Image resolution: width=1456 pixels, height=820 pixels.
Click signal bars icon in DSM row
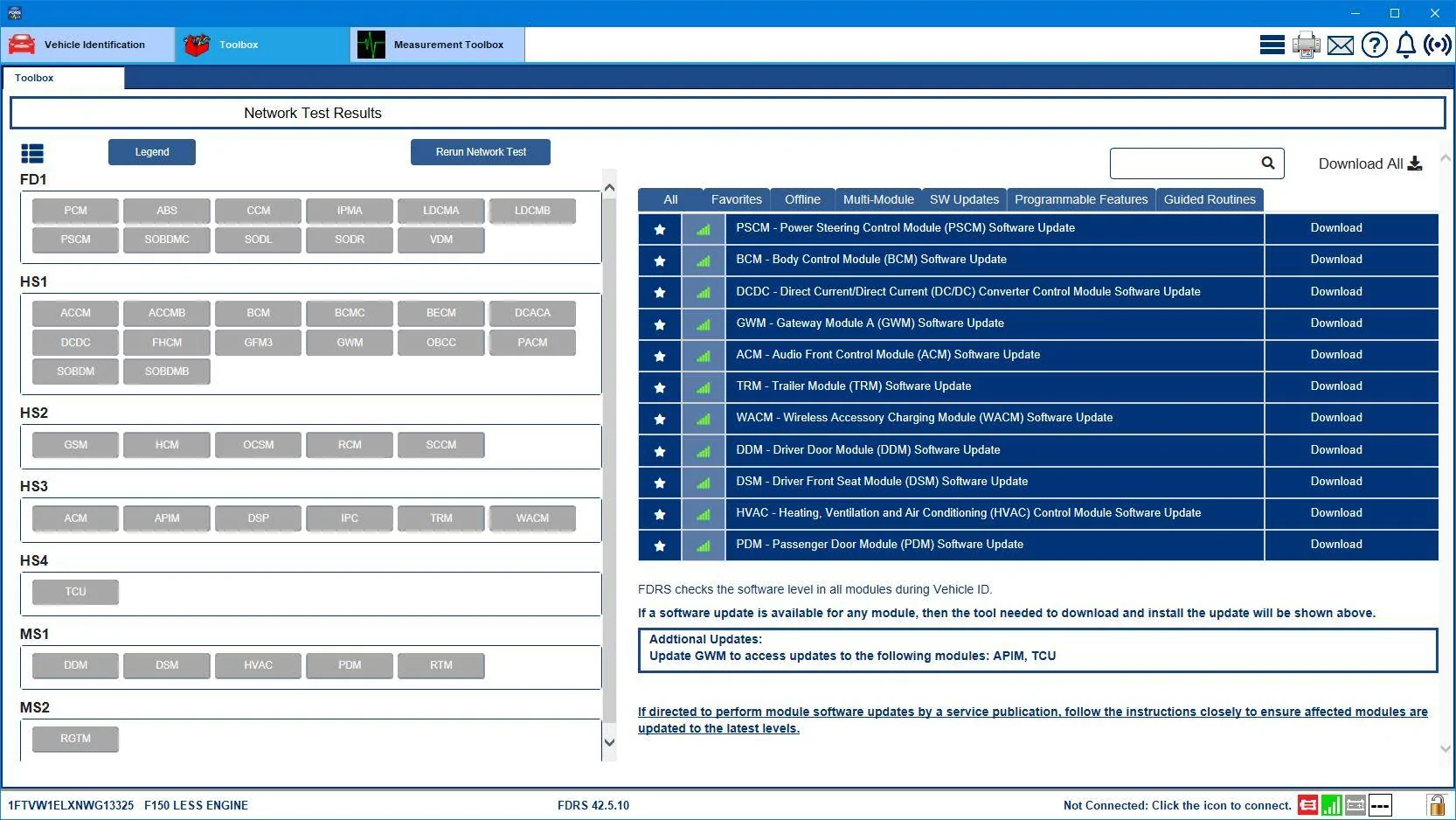click(704, 483)
